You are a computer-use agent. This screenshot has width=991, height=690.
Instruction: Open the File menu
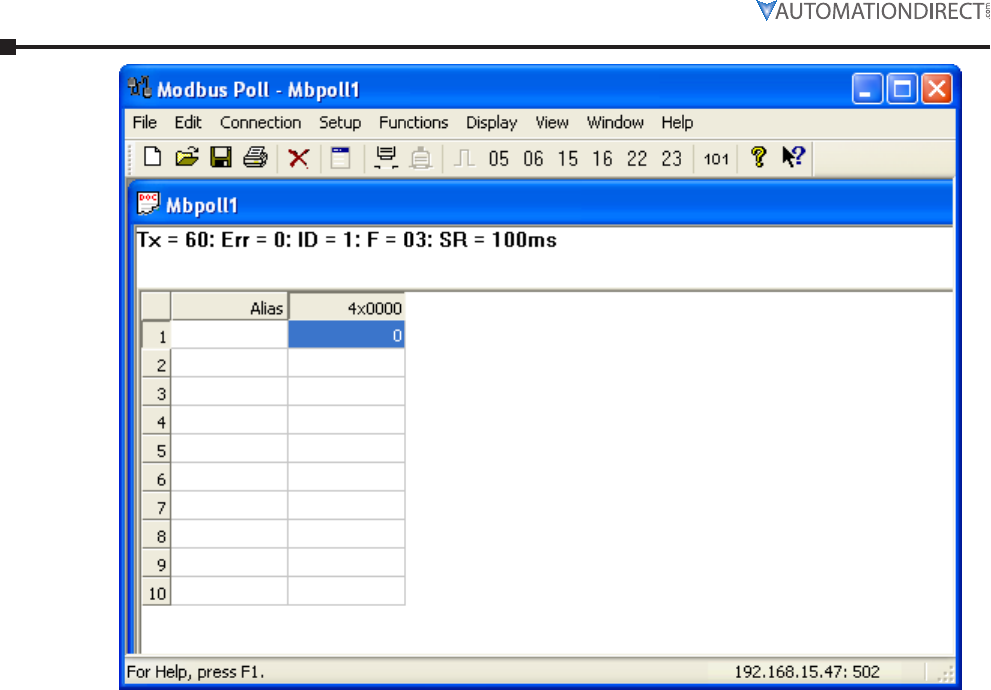click(145, 122)
